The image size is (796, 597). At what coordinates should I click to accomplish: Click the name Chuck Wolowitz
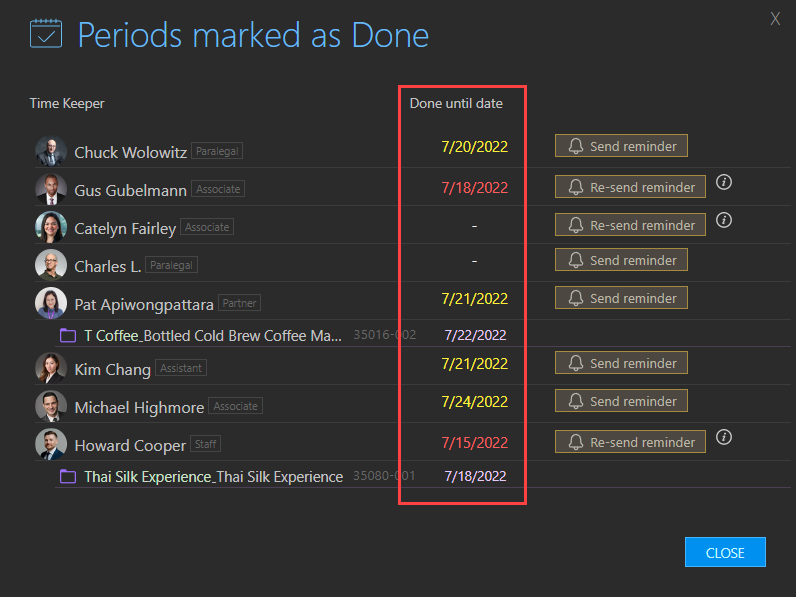[x=130, y=152]
